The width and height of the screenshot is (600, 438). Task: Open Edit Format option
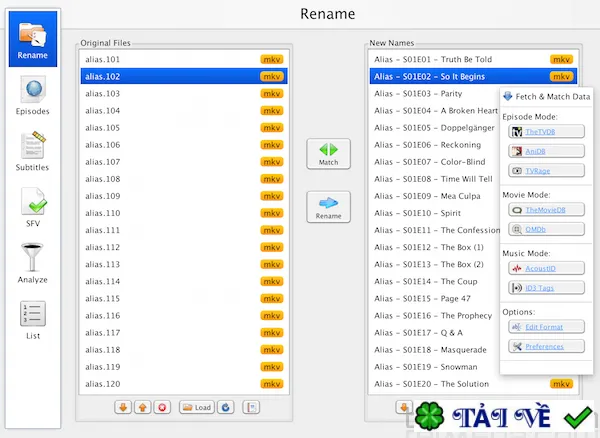point(546,327)
